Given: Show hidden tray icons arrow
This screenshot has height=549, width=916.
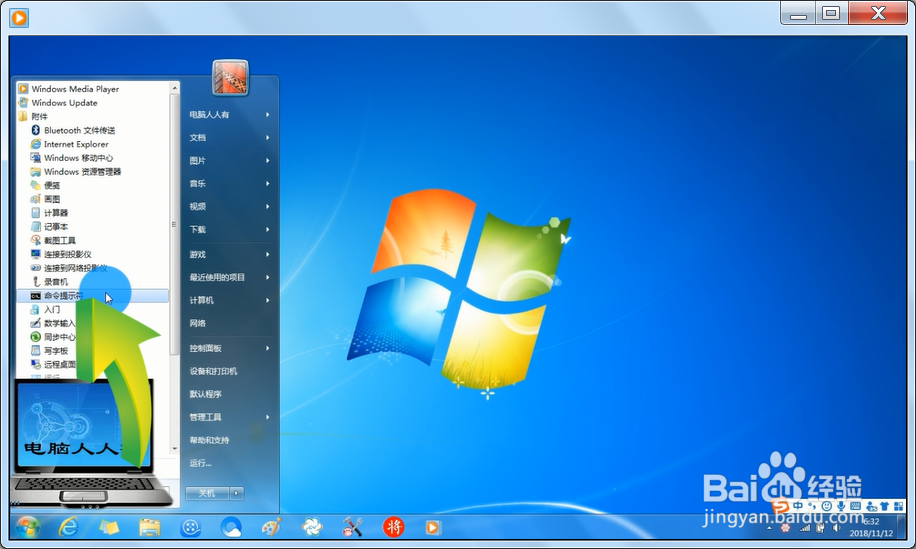Looking at the screenshot, I should point(769,528).
